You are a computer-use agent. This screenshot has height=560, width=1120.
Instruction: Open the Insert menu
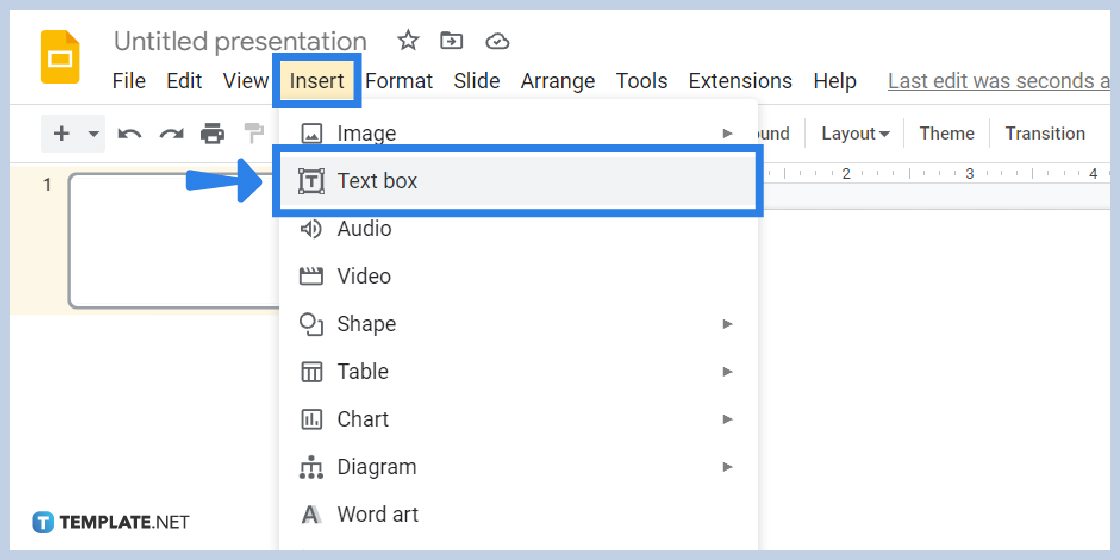317,81
